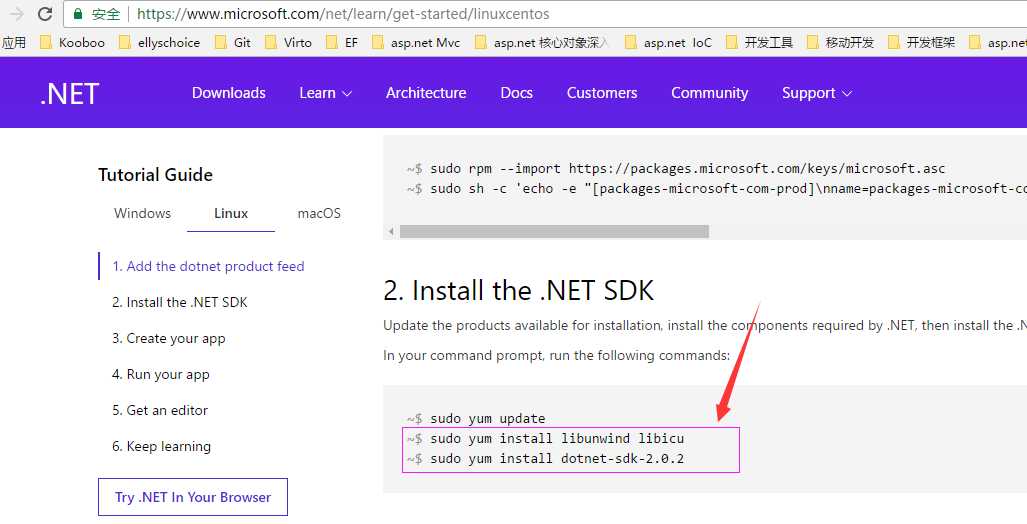This screenshot has width=1027, height=524.
Task: Open the Docs page
Action: click(516, 93)
